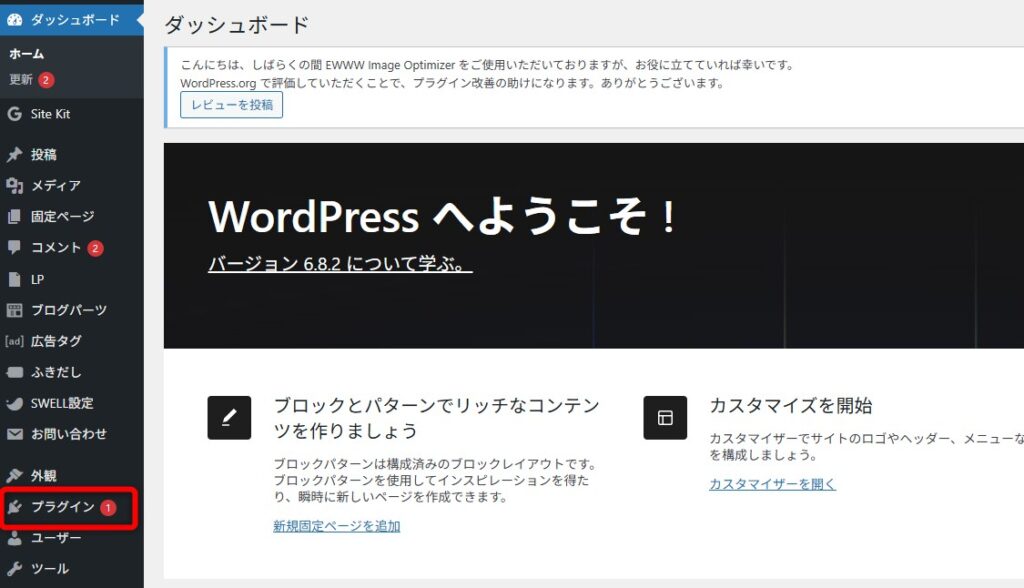1024x588 pixels.
Task: Click the speech bubble icon beside コメント
Action: point(14,248)
